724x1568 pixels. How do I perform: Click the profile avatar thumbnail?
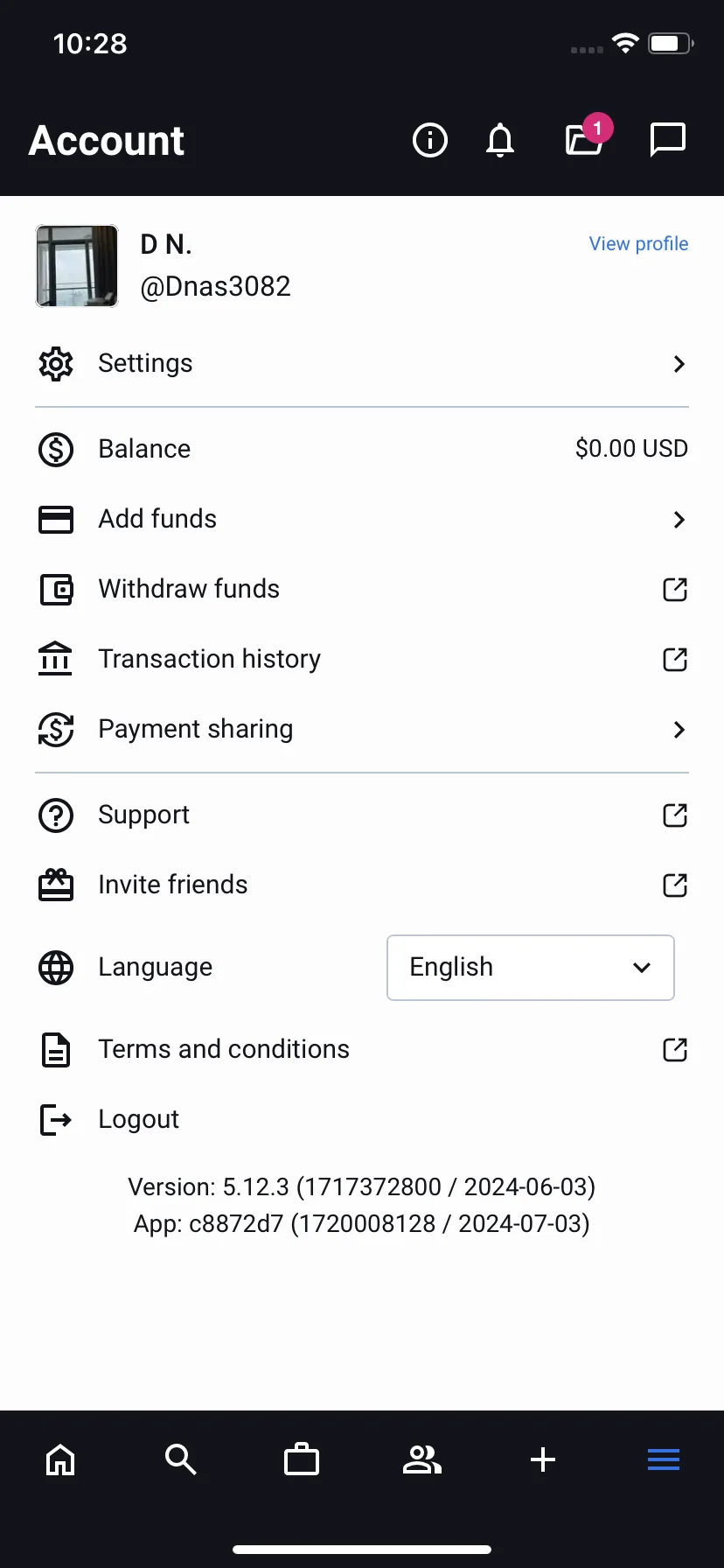pyautogui.click(x=77, y=266)
